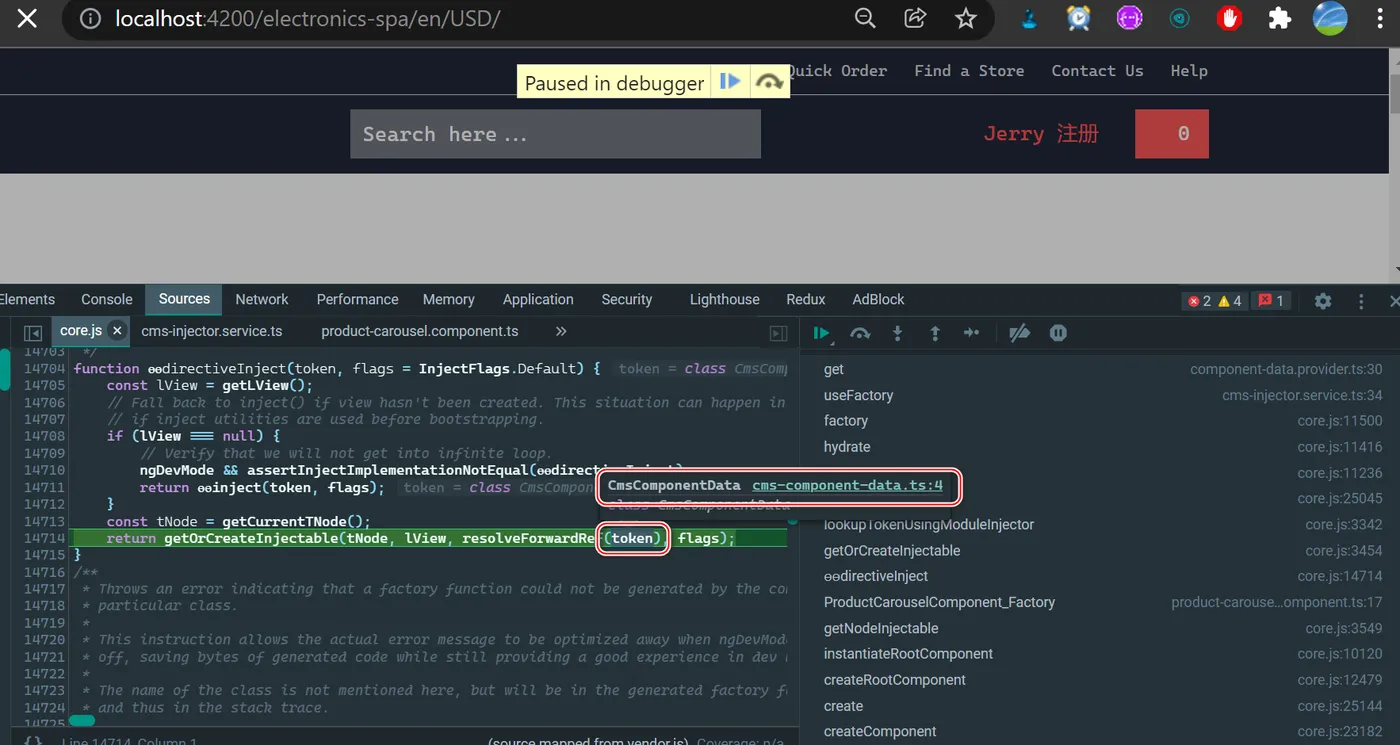The width and height of the screenshot is (1400, 745).
Task: Open DevTools settings gear
Action: click(1323, 300)
